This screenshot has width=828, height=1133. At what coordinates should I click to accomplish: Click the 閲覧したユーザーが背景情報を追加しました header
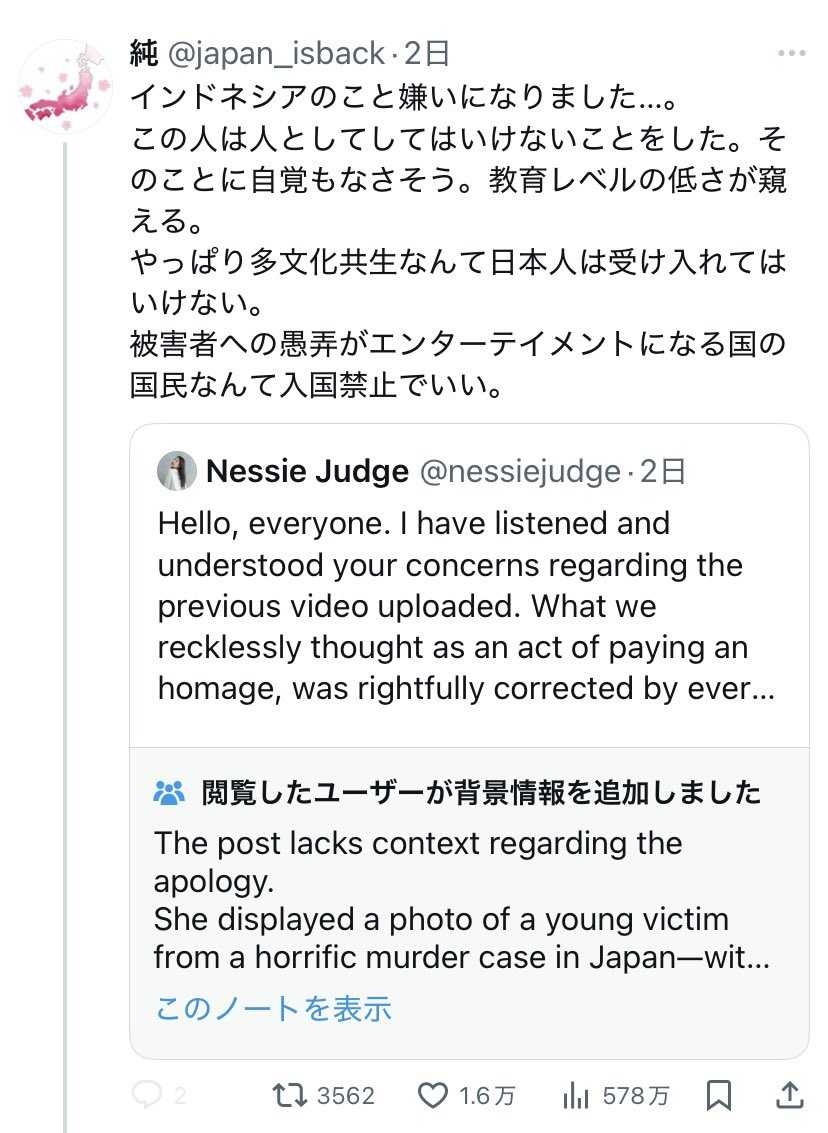pyautogui.click(x=481, y=793)
